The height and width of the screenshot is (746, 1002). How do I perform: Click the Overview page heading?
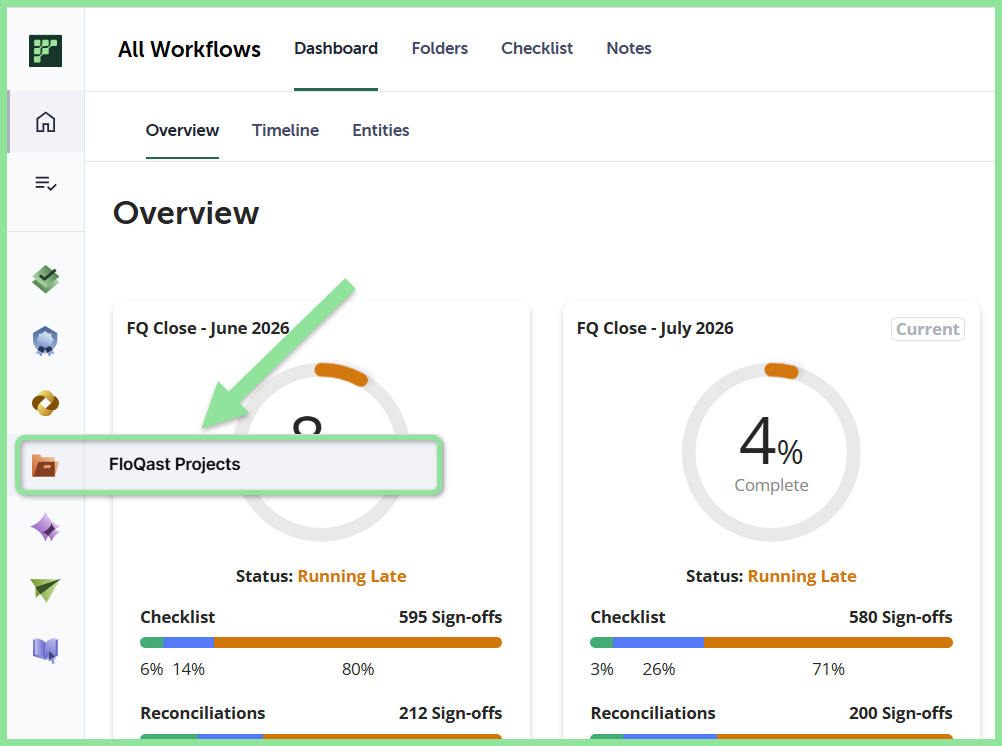click(186, 213)
